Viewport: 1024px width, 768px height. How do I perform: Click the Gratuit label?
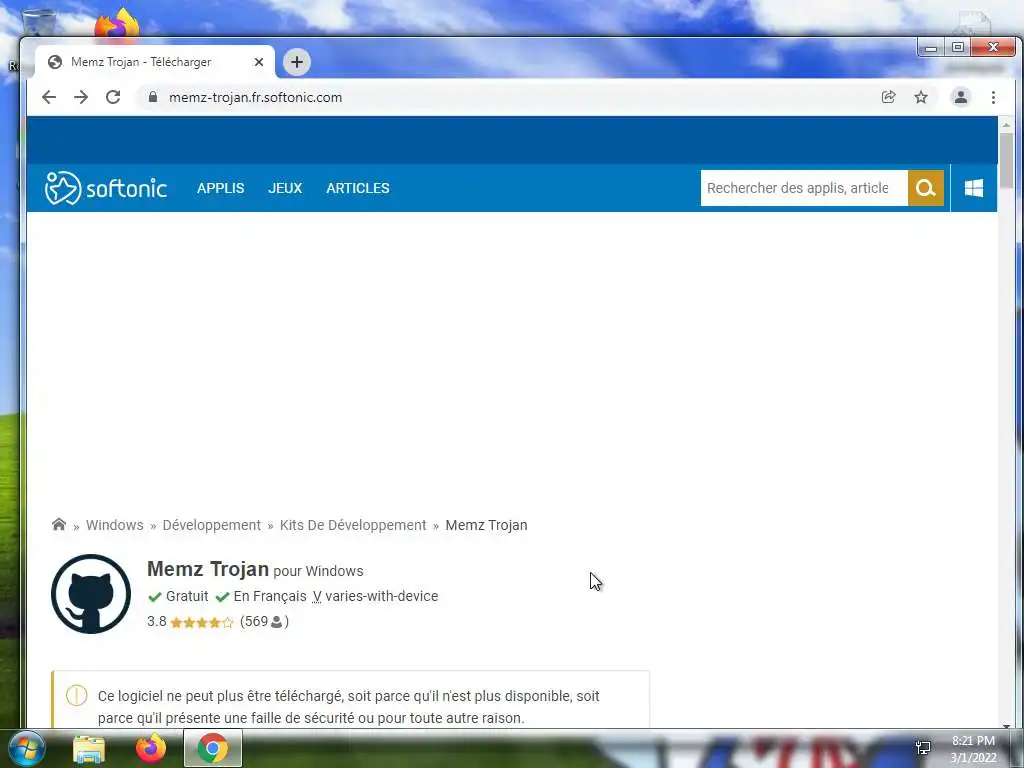click(187, 596)
